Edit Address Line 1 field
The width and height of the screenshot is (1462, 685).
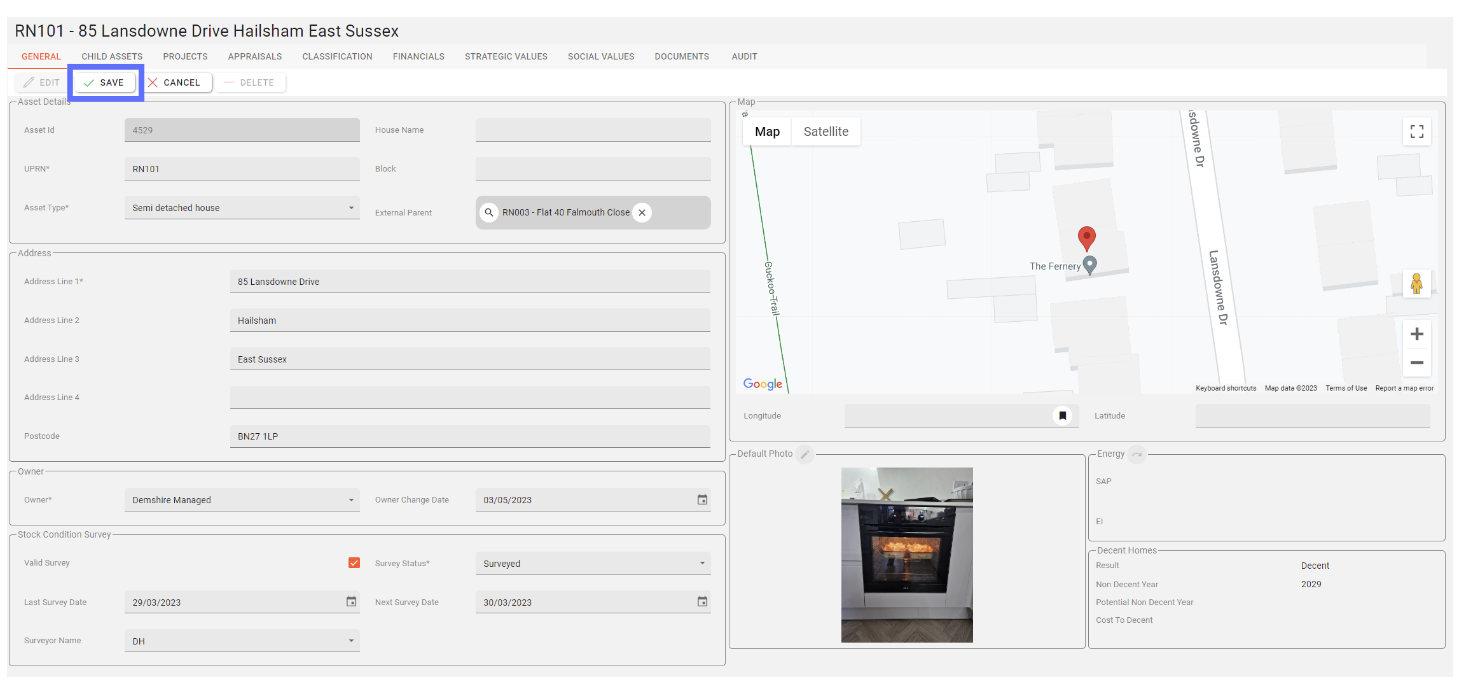(470, 282)
